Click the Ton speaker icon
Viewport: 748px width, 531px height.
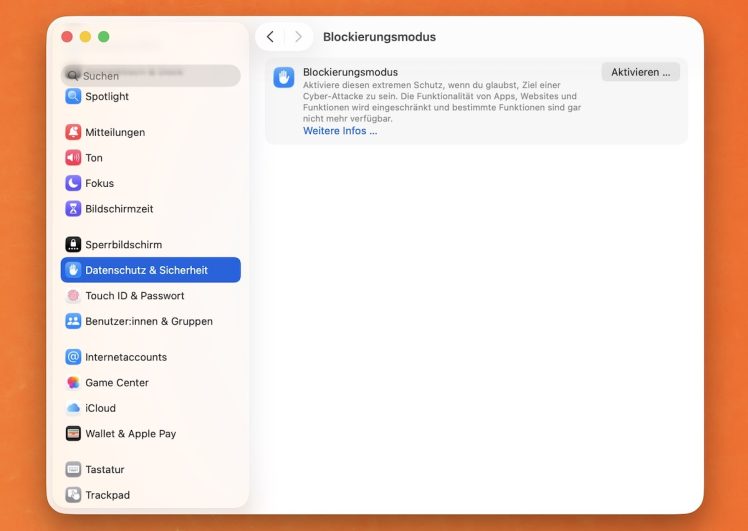tap(73, 158)
